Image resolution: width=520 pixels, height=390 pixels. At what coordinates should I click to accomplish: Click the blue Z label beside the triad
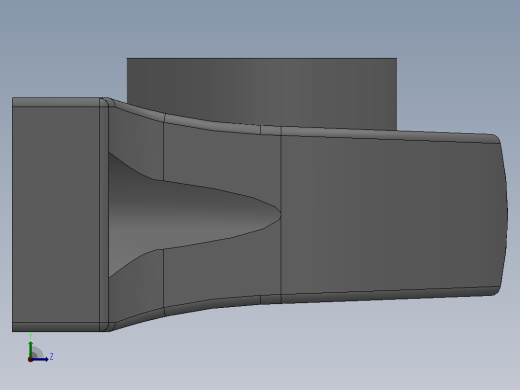[x=51, y=357]
